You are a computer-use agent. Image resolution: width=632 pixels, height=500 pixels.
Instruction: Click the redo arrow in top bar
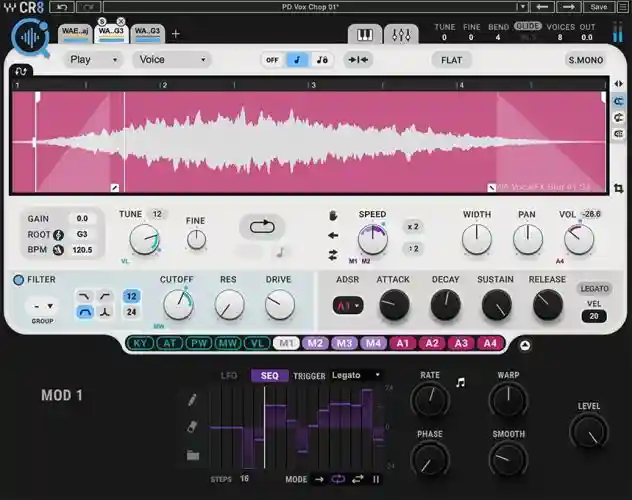point(88,7)
